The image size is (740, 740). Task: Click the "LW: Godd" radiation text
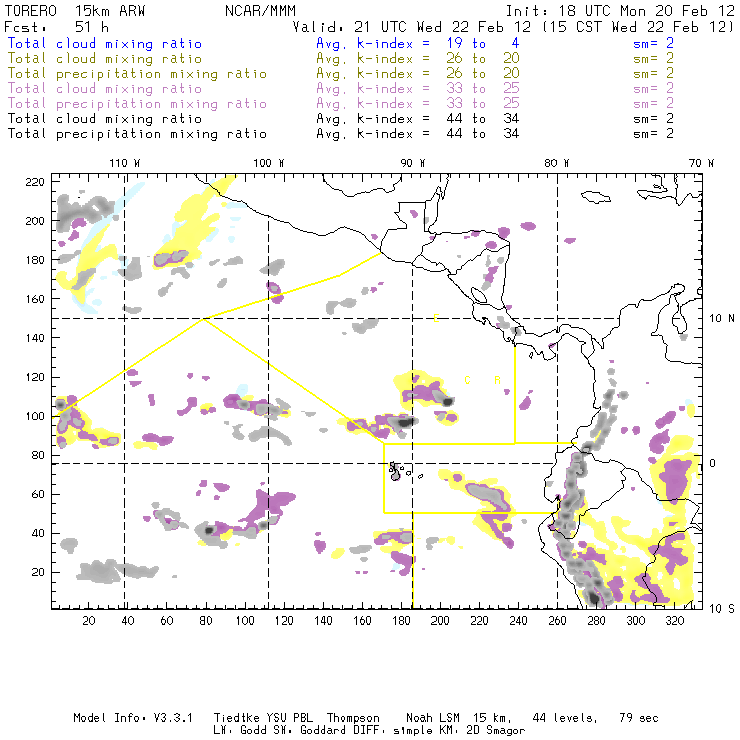pyautogui.click(x=240, y=730)
